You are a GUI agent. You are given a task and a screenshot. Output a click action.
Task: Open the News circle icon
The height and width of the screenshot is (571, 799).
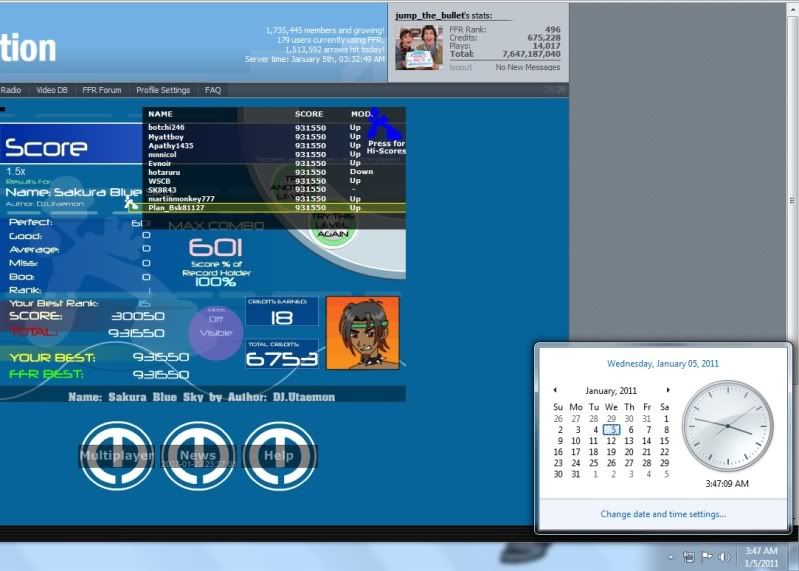pos(198,456)
